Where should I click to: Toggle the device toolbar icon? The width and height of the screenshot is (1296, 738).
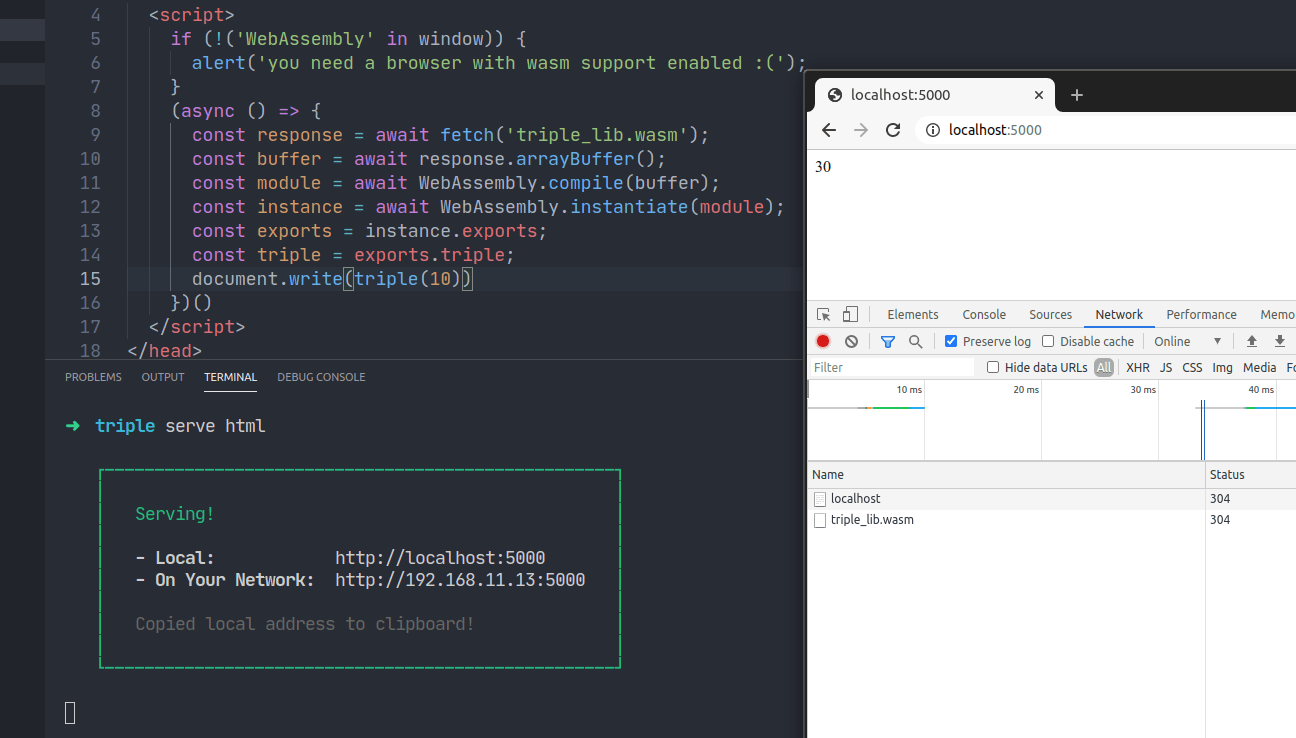pos(850,314)
